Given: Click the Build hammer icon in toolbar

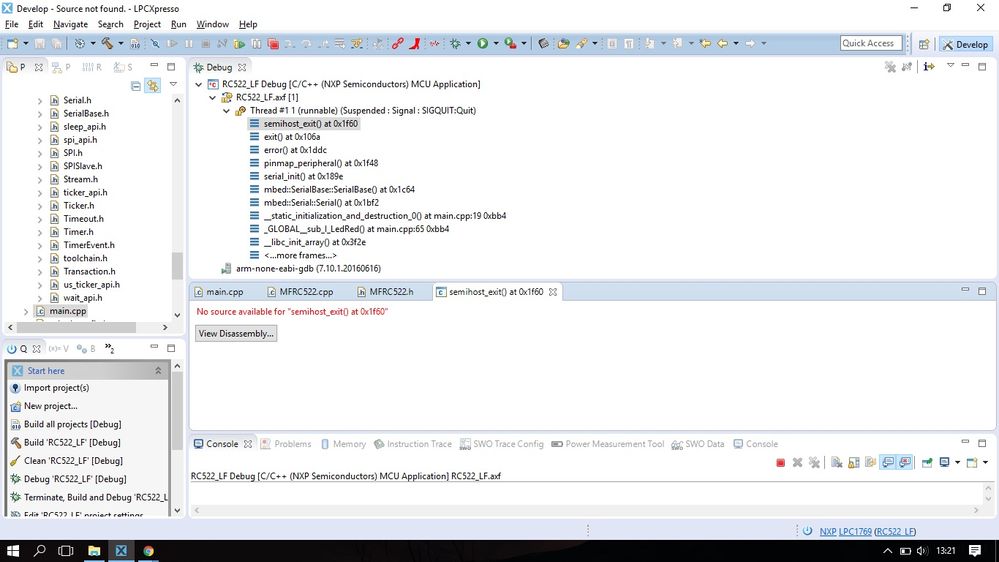Looking at the screenshot, I should point(107,43).
